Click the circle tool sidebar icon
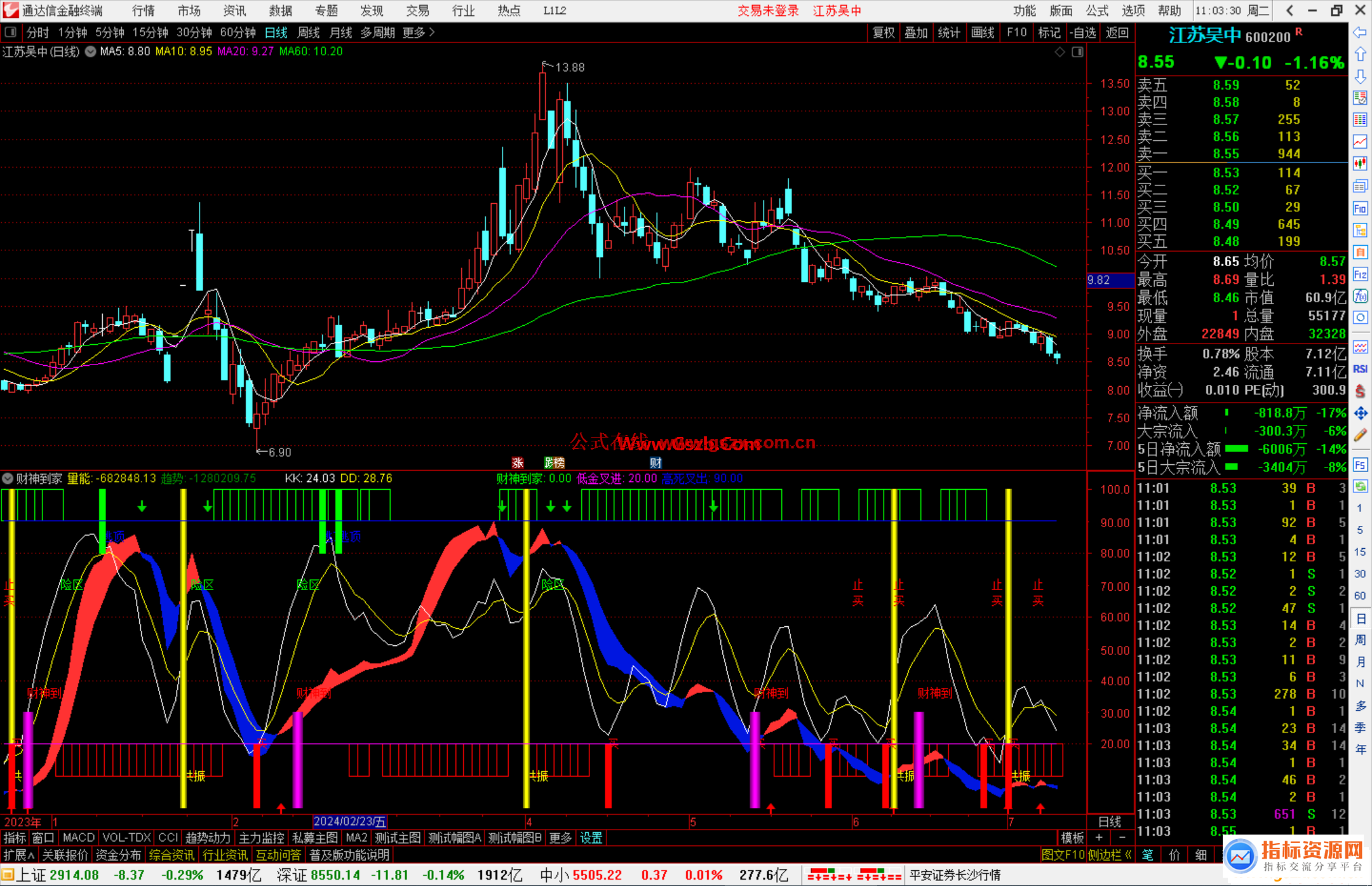Screen dimensions: 1372x886 point(1360,318)
